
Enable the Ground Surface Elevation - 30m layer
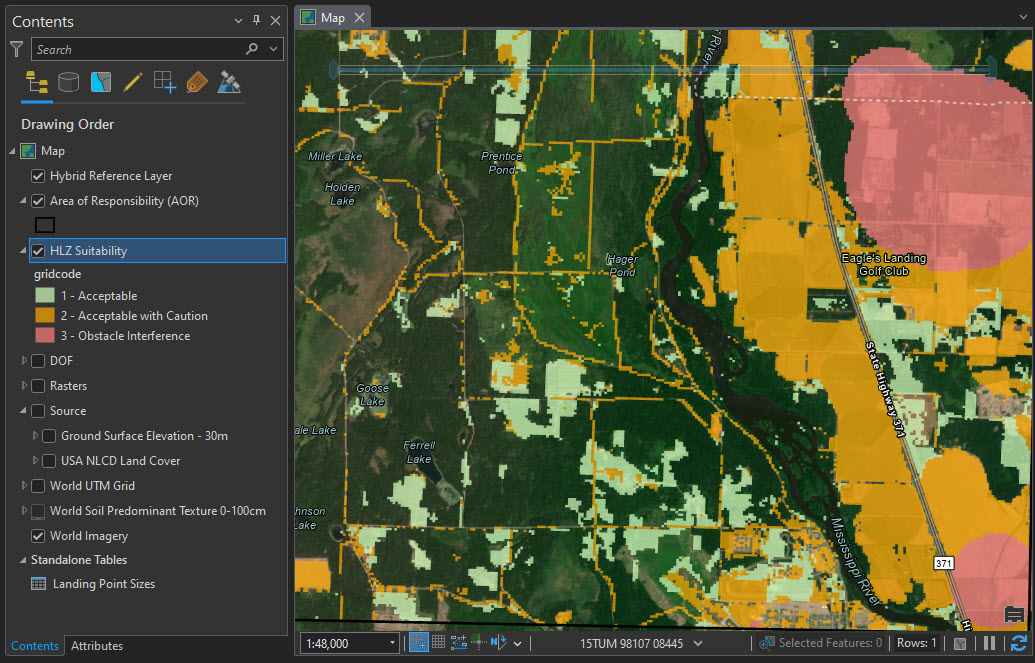tap(50, 435)
